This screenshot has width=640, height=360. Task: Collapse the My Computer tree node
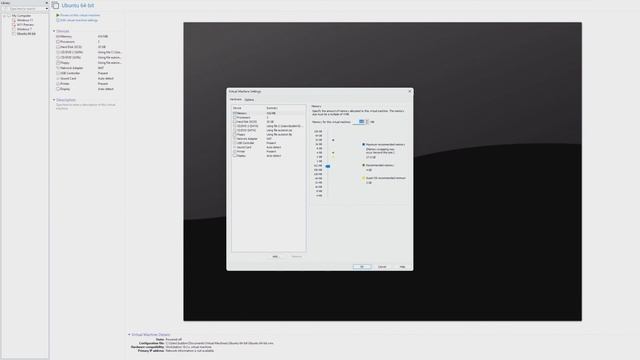point(4,16)
